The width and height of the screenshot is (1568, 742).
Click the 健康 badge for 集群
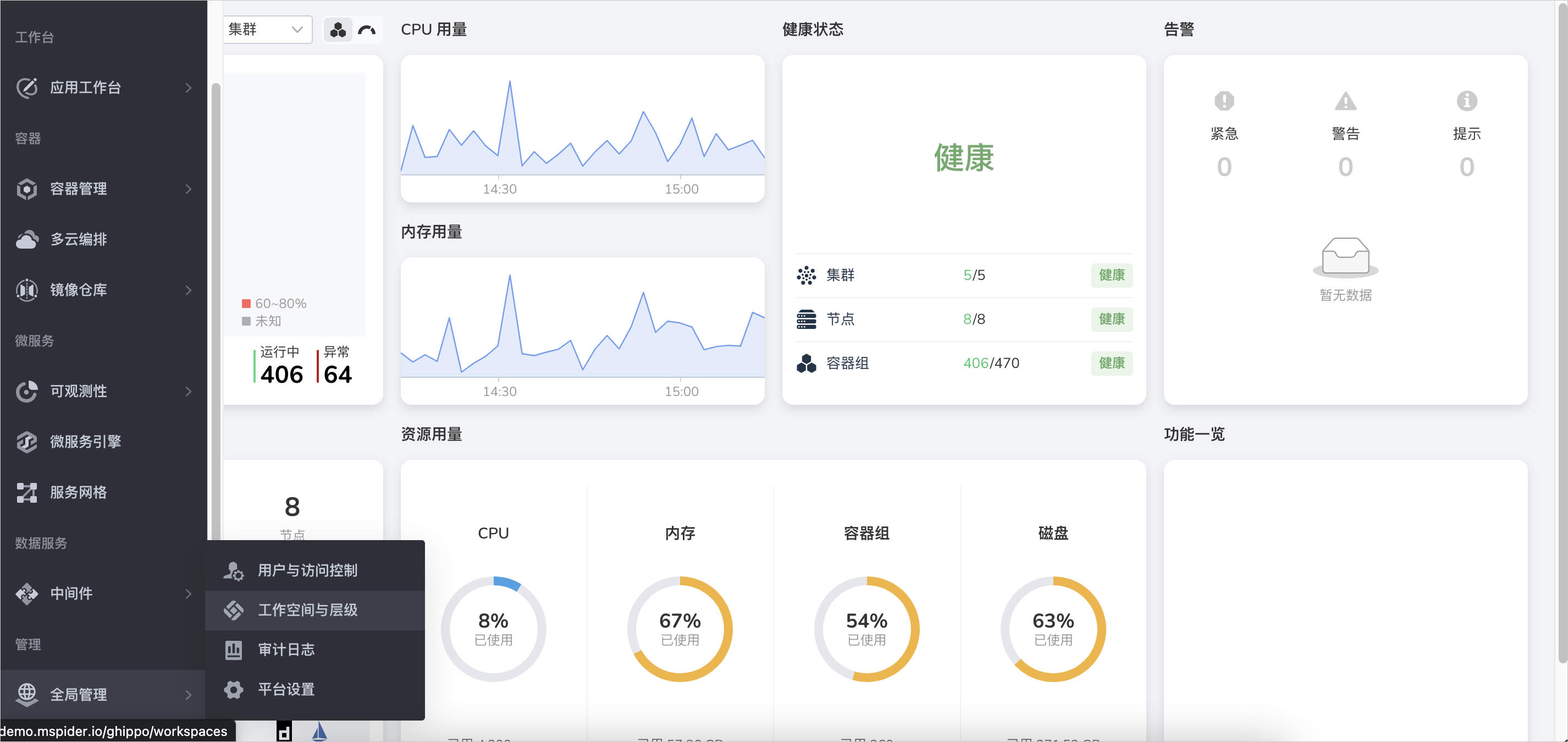pos(1112,276)
